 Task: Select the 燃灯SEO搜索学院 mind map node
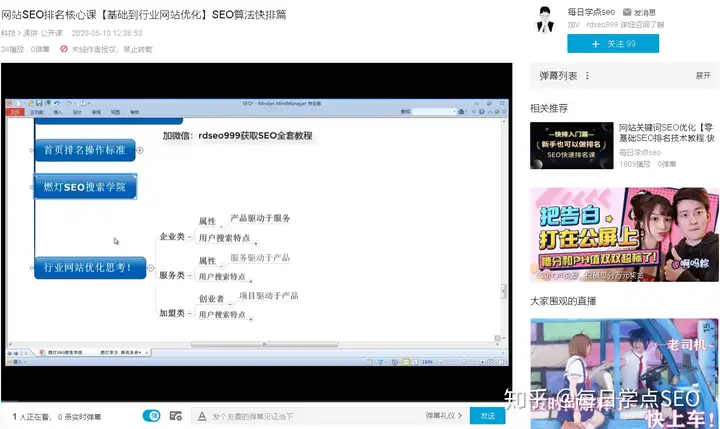coord(85,186)
